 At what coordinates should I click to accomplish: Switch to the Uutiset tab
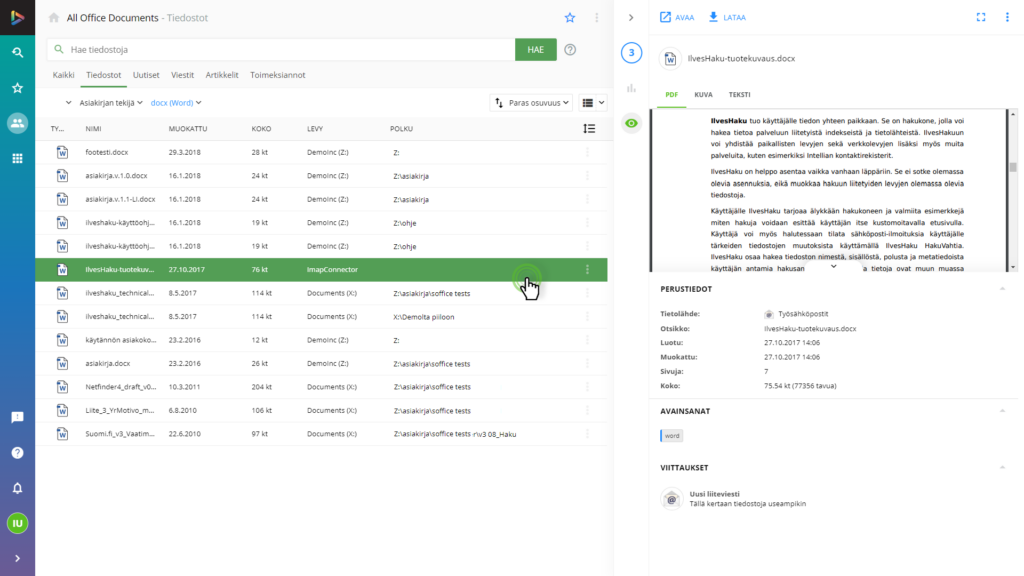(146, 75)
